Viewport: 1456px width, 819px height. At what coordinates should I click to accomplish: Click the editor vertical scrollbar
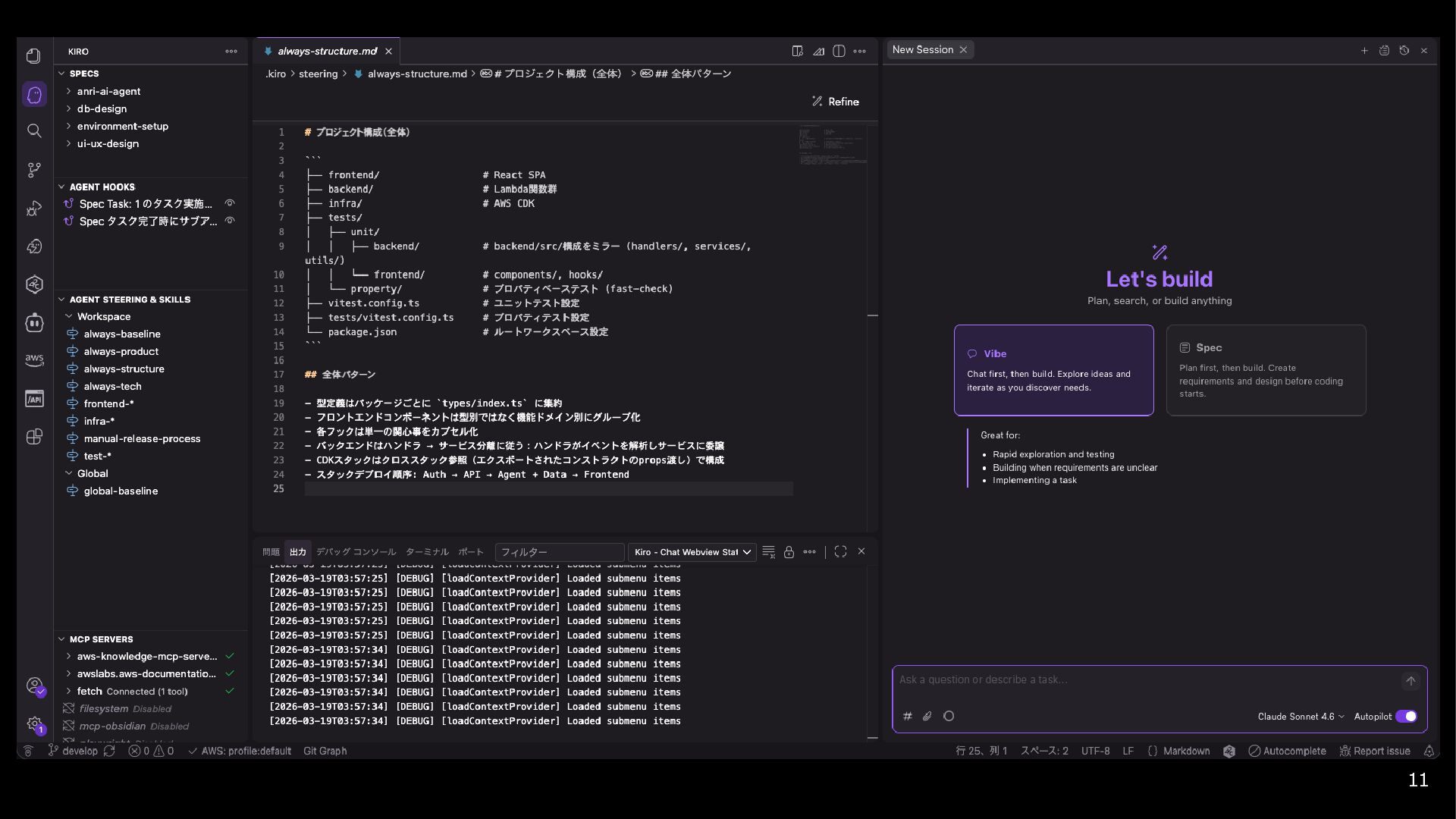point(872,326)
